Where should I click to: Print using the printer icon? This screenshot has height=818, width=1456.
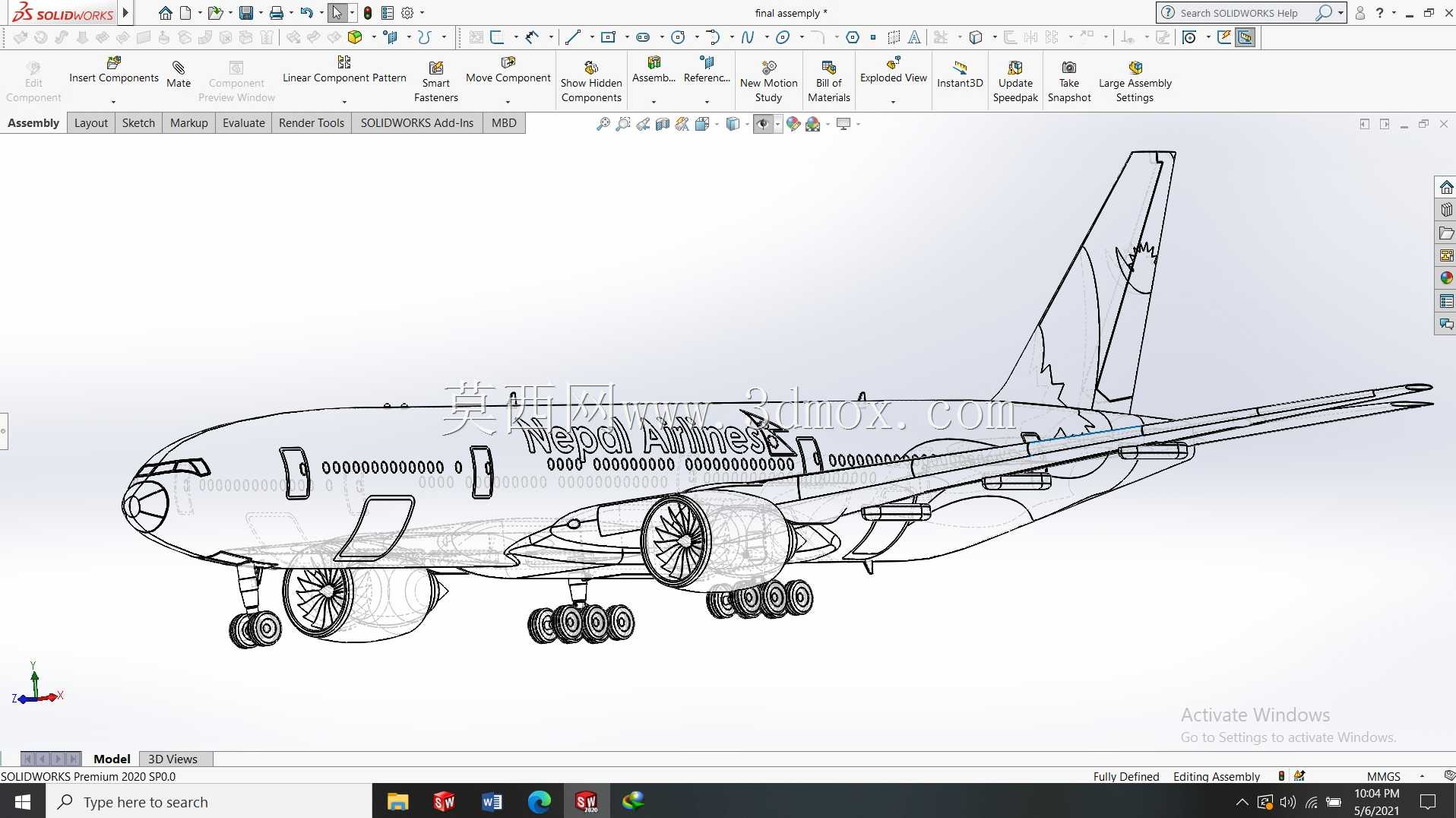coord(277,13)
